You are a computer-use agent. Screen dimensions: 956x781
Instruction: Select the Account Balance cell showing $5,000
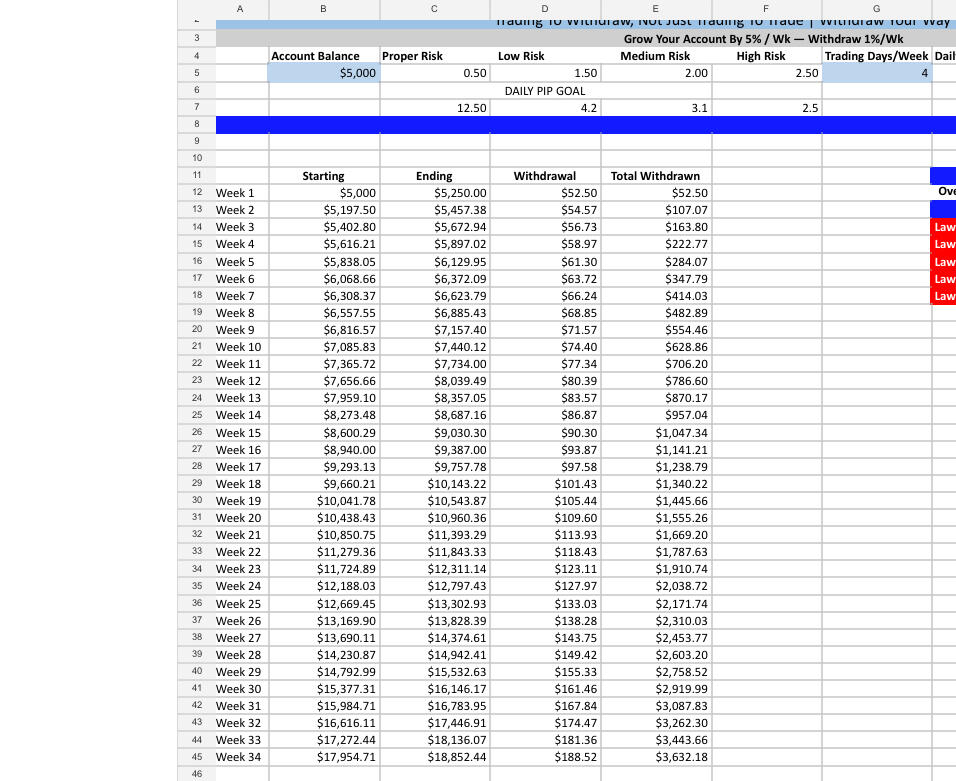coord(324,73)
